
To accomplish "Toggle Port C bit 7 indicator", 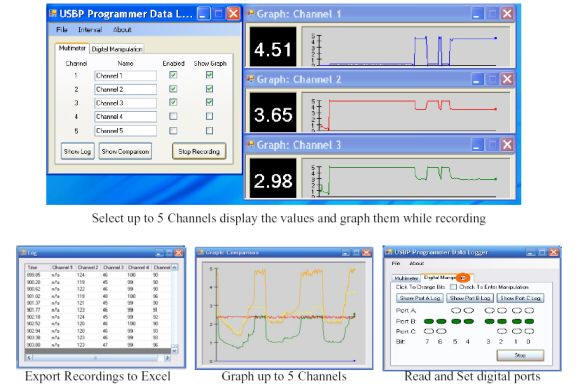I will [x=429, y=331].
